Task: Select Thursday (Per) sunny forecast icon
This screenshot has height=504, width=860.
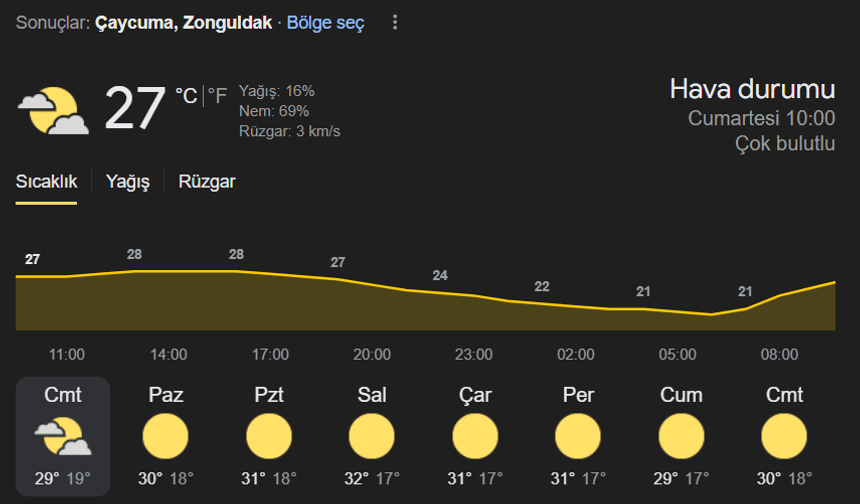Action: [578, 437]
